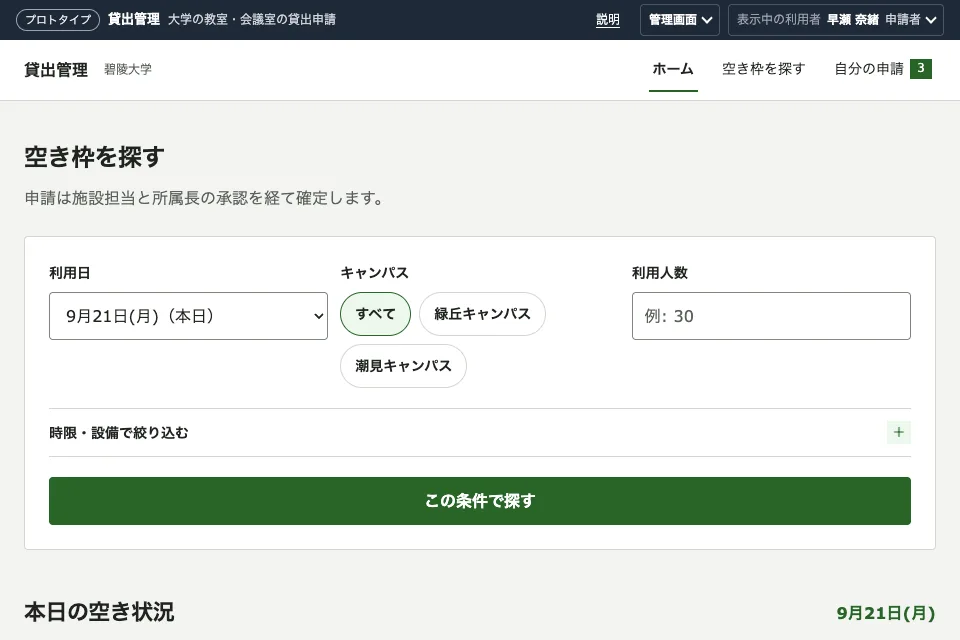Image resolution: width=960 pixels, height=640 pixels.
Task: Click the 本日の空き状況 heading
Action: tap(99, 612)
